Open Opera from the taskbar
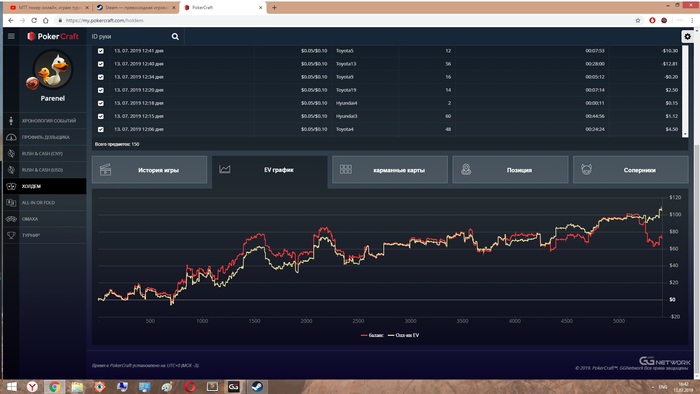Viewport: 700px width, 394px height. click(189, 386)
